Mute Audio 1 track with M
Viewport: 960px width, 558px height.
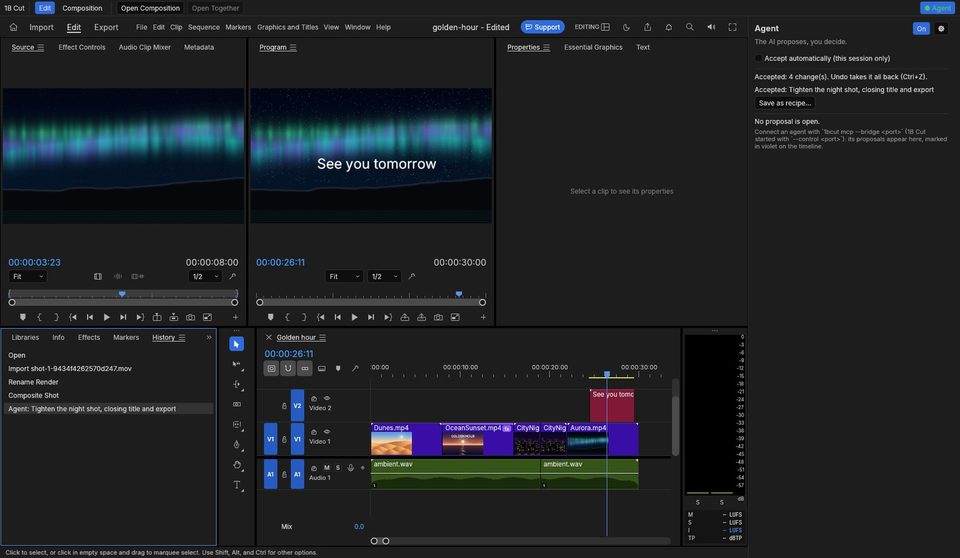(x=326, y=467)
